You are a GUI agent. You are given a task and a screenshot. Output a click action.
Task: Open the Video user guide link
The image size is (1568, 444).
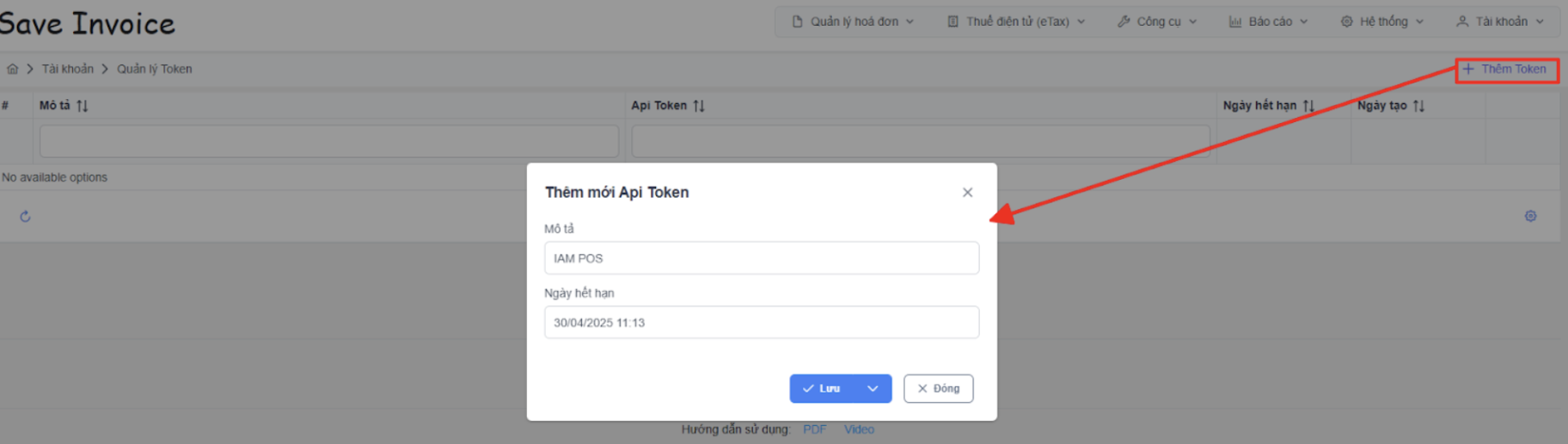coord(859,429)
